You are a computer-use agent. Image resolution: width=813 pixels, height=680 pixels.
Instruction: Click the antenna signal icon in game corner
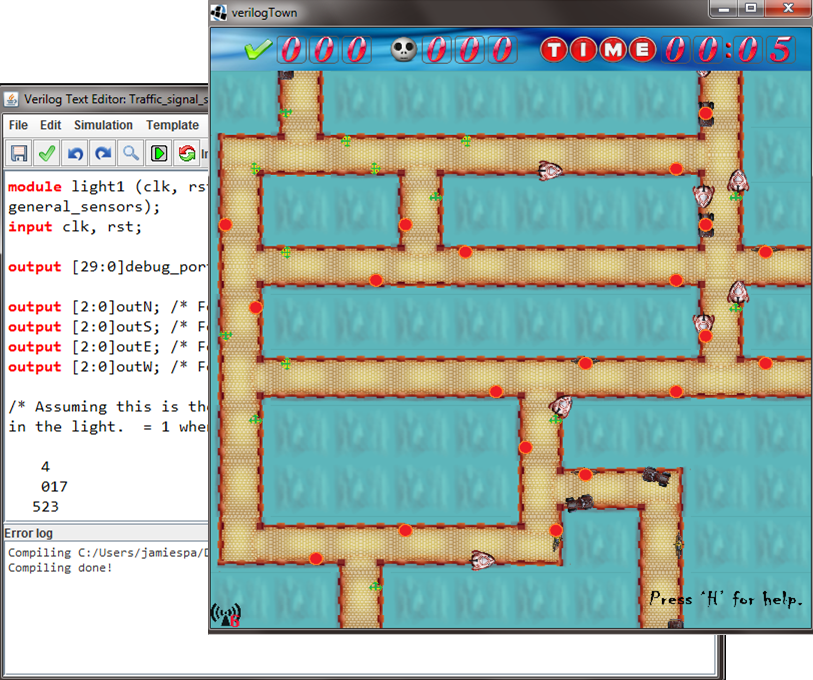click(x=226, y=614)
